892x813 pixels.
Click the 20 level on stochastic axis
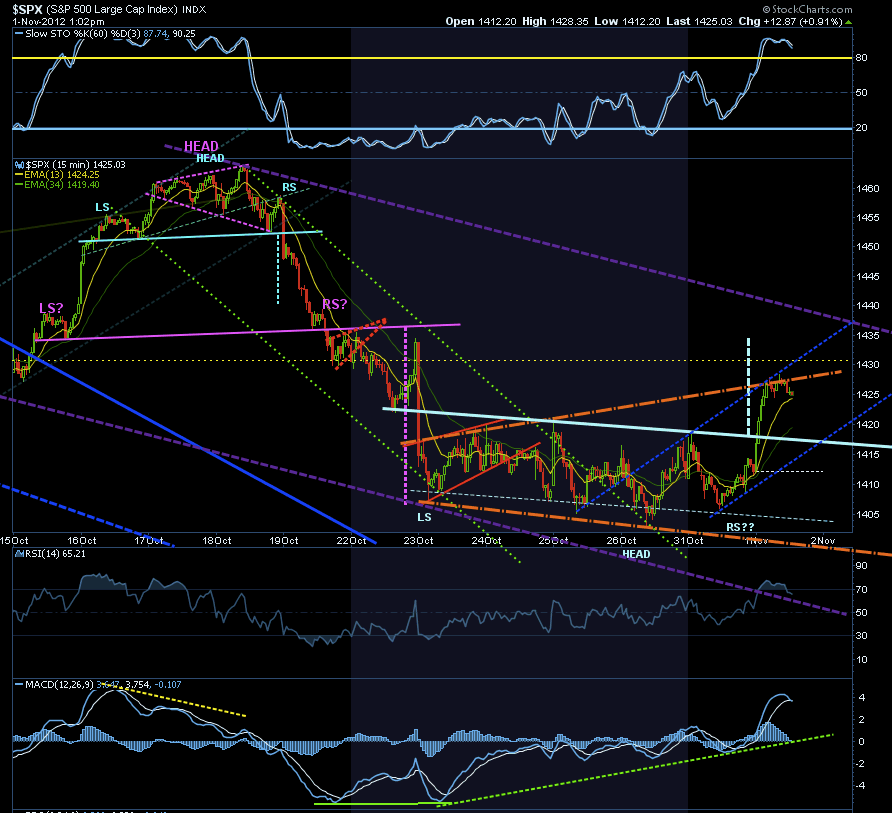861,127
